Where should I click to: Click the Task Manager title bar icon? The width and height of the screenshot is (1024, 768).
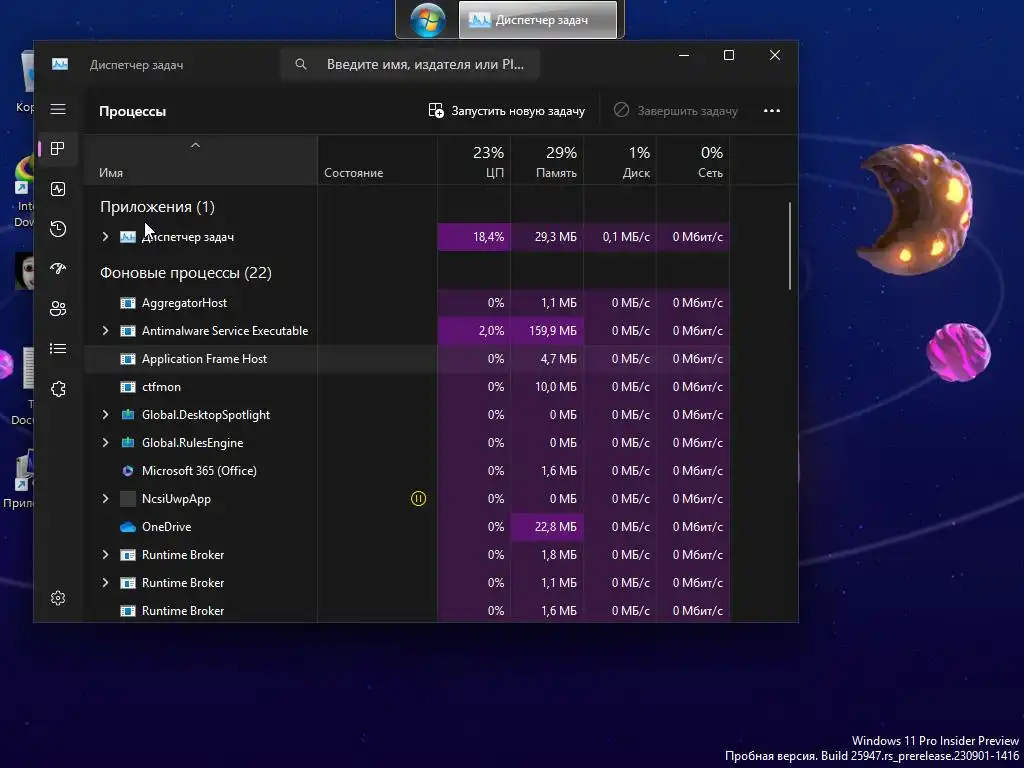[x=60, y=64]
